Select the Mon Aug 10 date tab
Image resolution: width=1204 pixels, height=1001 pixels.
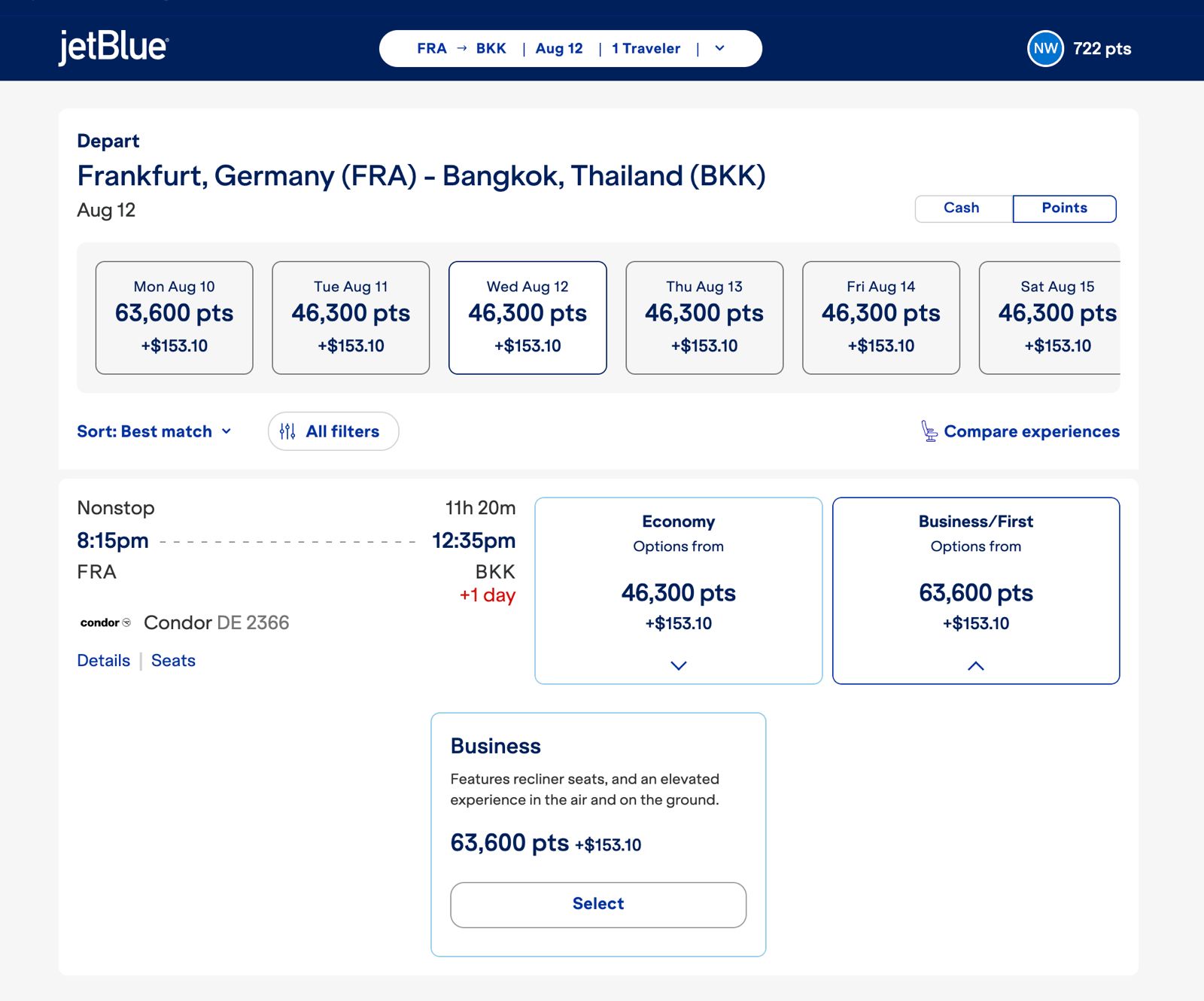click(174, 318)
